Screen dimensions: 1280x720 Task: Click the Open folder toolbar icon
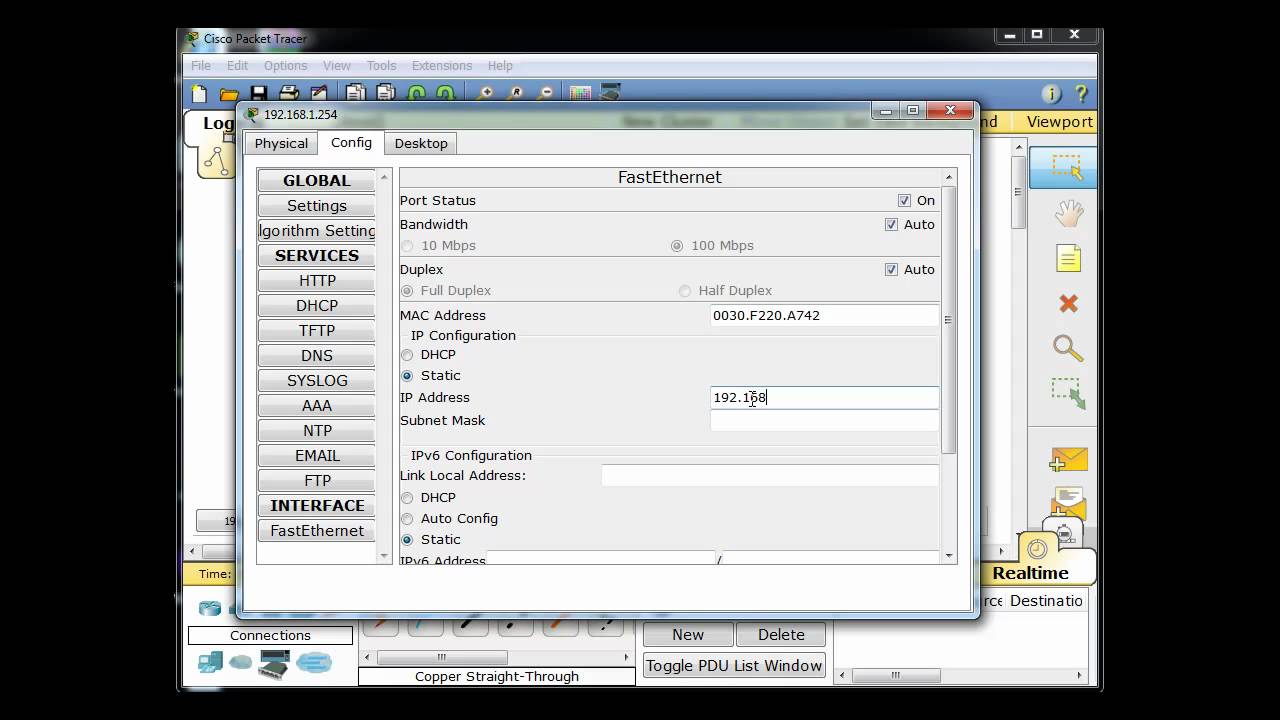(229, 94)
